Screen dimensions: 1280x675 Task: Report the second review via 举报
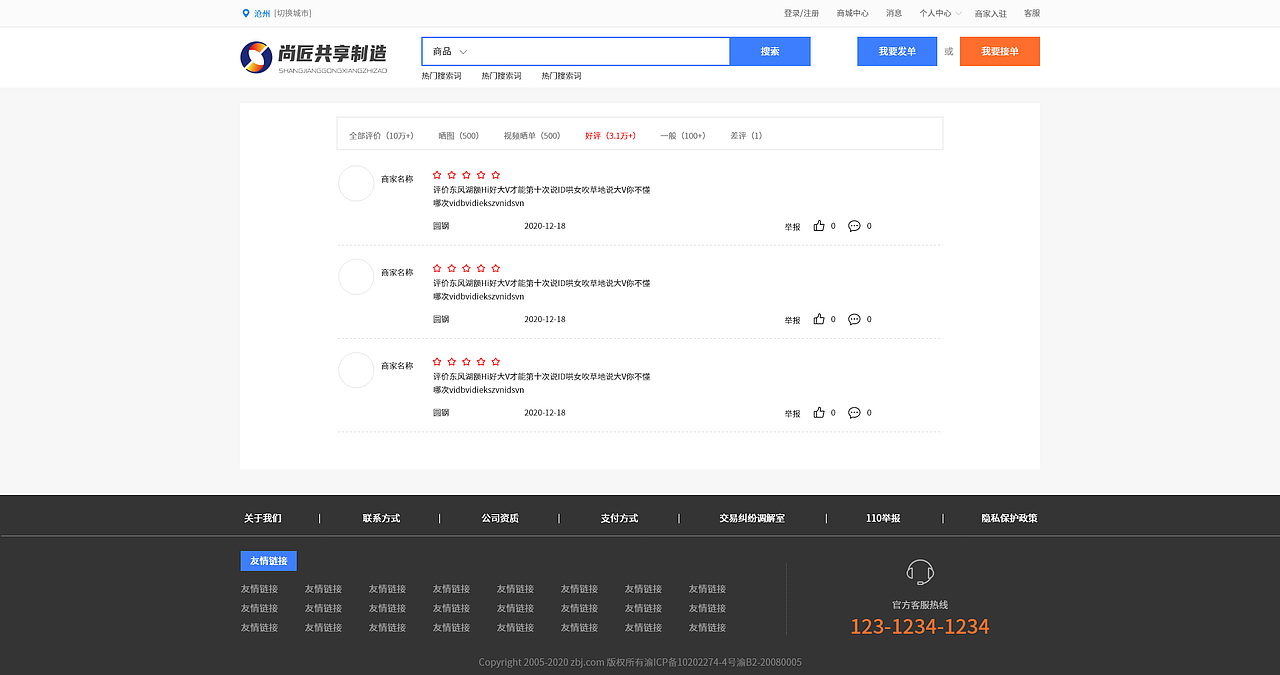(x=792, y=320)
